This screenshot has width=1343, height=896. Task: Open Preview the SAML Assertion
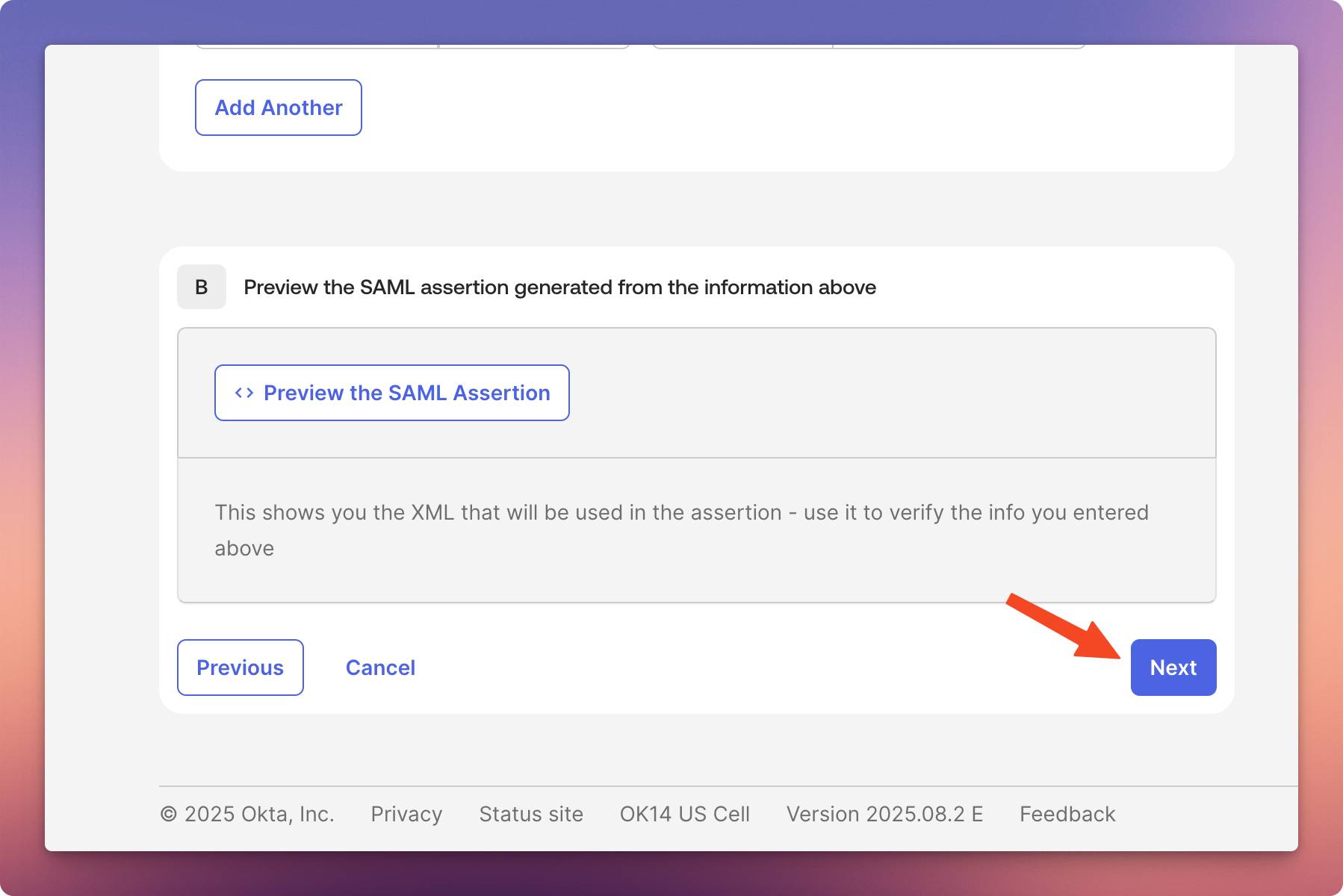point(392,393)
